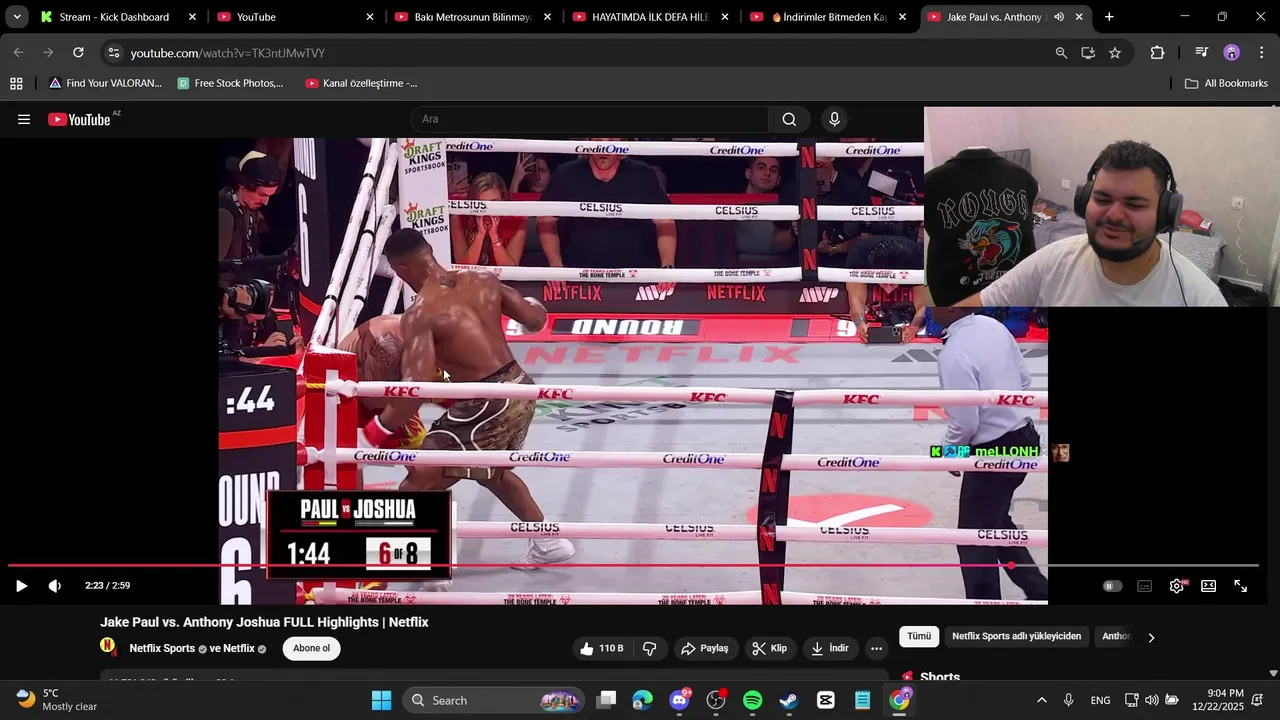The width and height of the screenshot is (1280, 720).
Task: Enter fullscreen in the video player
Action: coord(1240,586)
